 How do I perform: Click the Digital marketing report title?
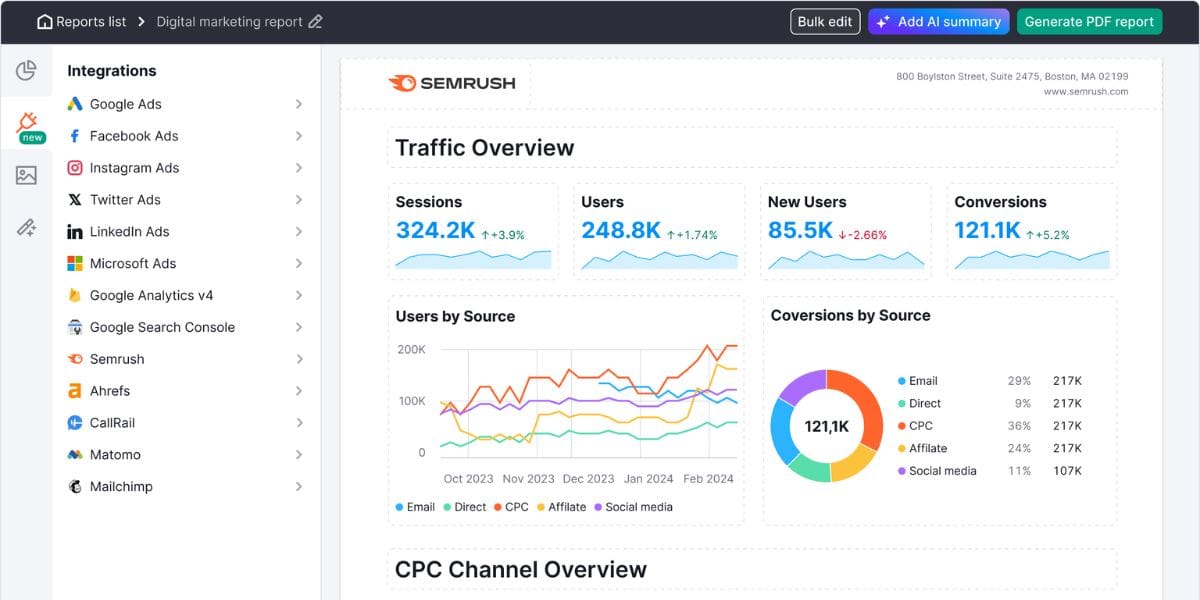click(x=229, y=22)
